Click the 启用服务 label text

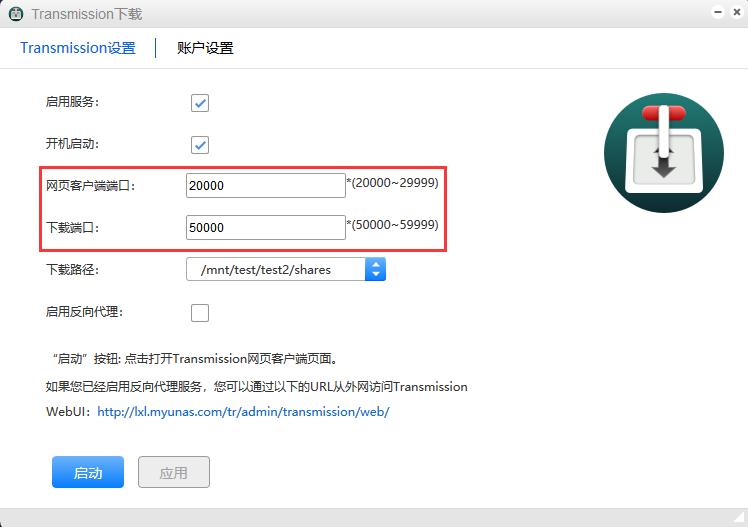coord(72,102)
